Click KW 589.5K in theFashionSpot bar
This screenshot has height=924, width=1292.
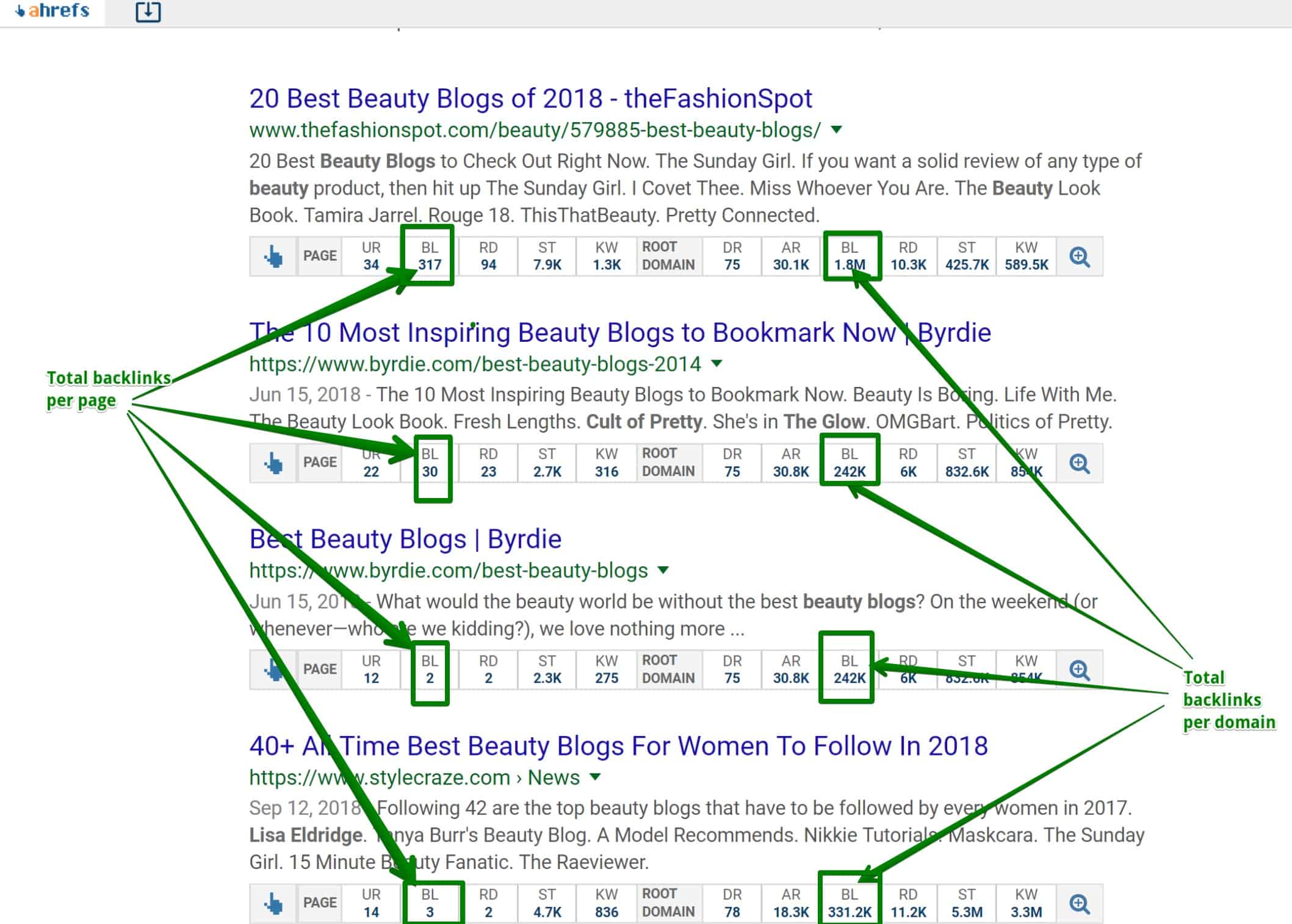tap(1027, 256)
